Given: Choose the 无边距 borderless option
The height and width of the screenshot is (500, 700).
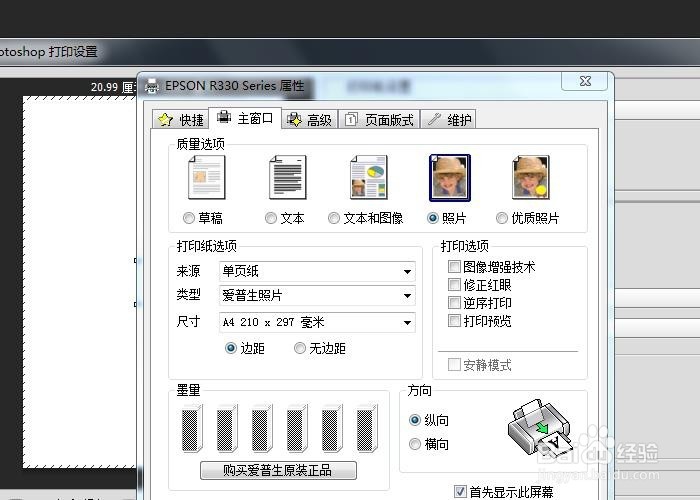Looking at the screenshot, I should [300, 348].
